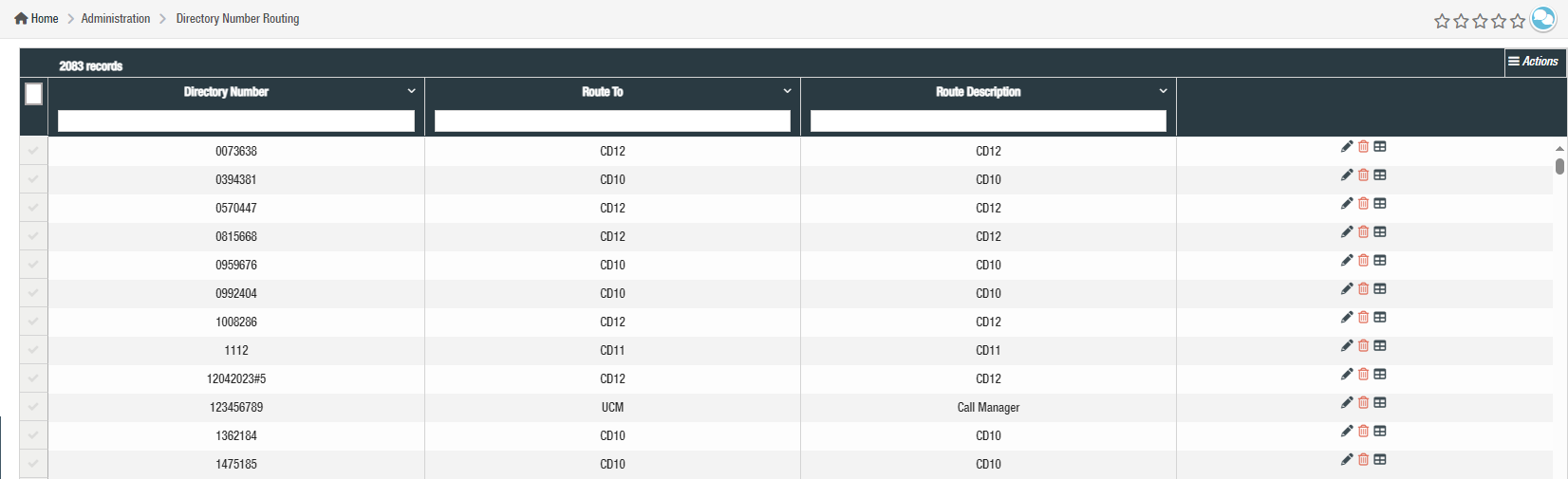Go to Administration in breadcrumb
Screen dimensions: 1568x479
116,18
